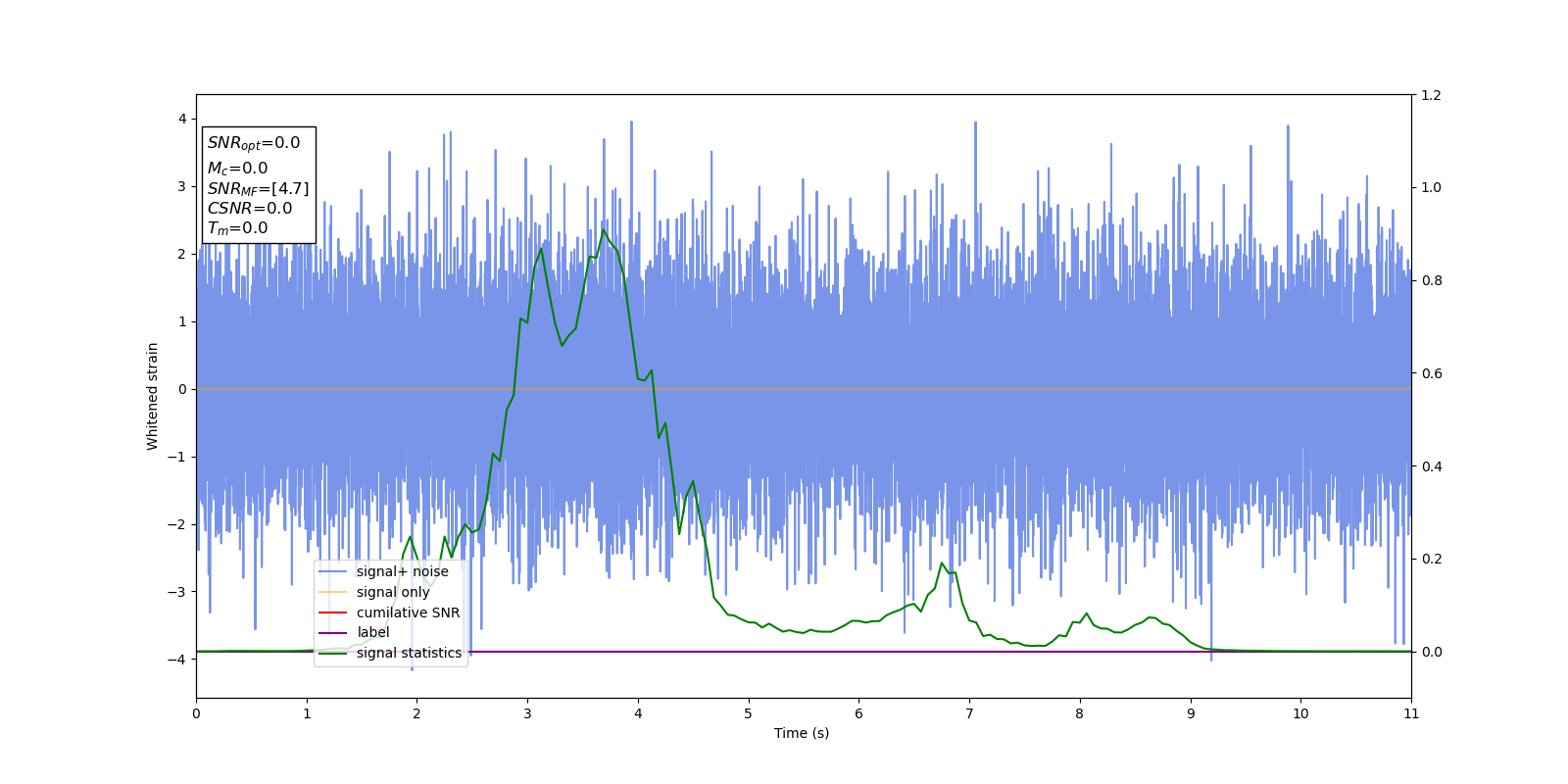Click the M_c=0.0 annotation text
Image resolution: width=1568 pixels, height=784 pixels.
[x=237, y=169]
